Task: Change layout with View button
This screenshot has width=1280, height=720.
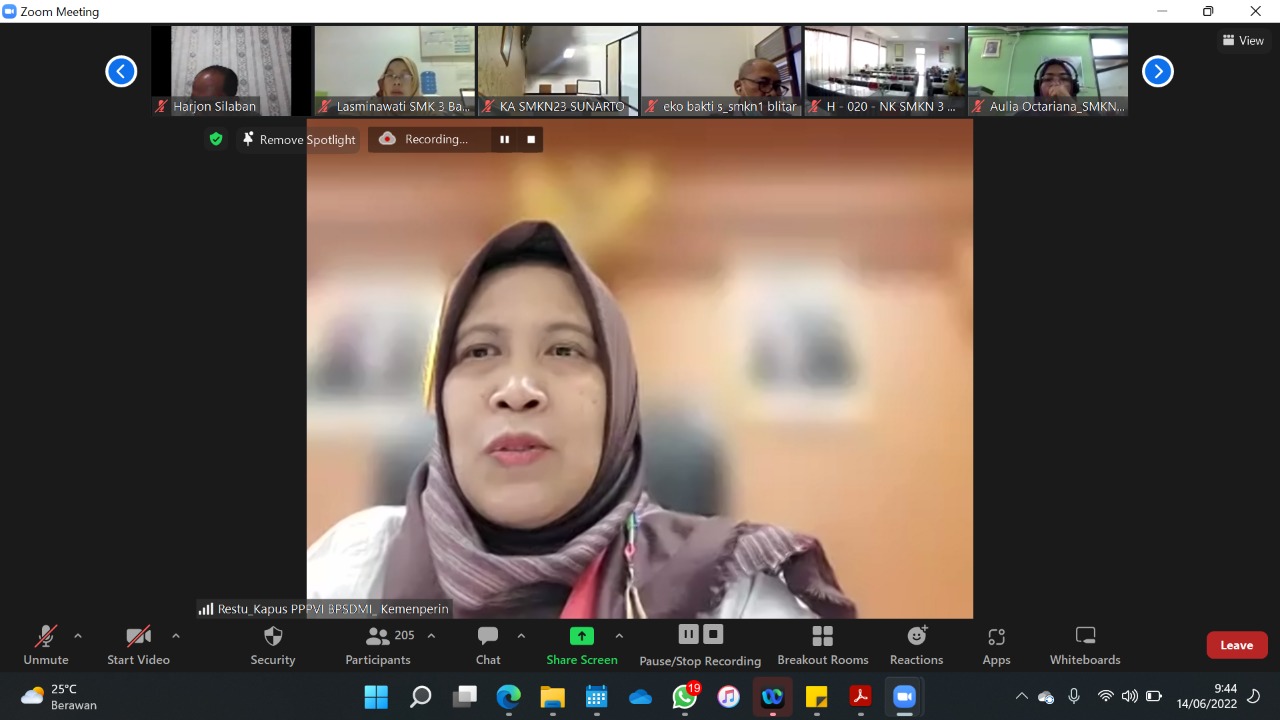Action: pos(1243,40)
